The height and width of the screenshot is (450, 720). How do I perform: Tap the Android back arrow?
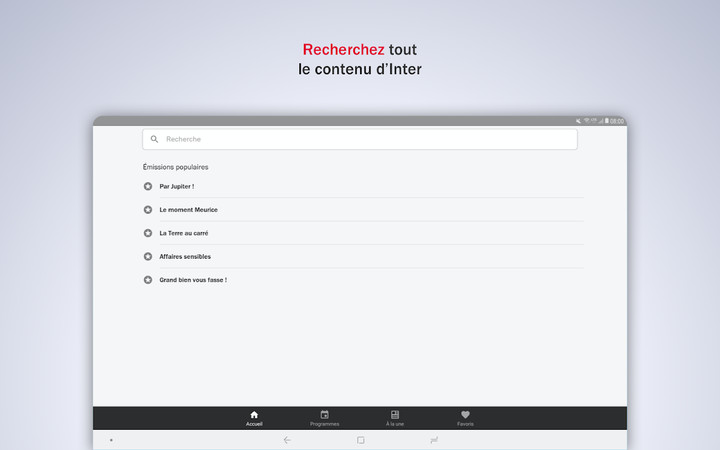tap(287, 440)
